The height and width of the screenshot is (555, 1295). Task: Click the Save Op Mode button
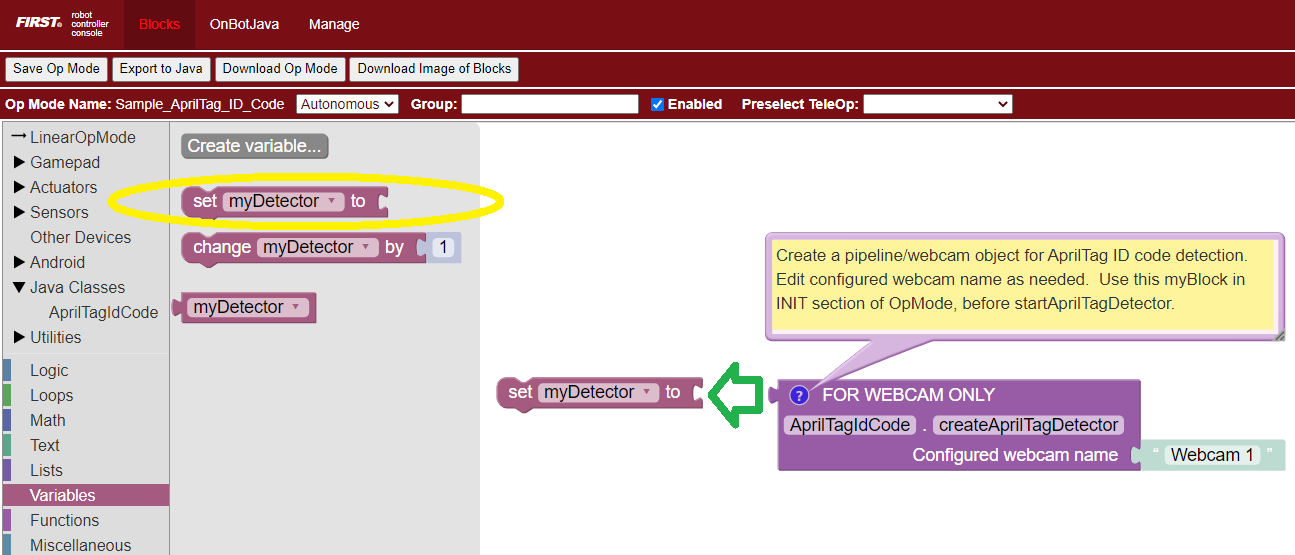56,69
